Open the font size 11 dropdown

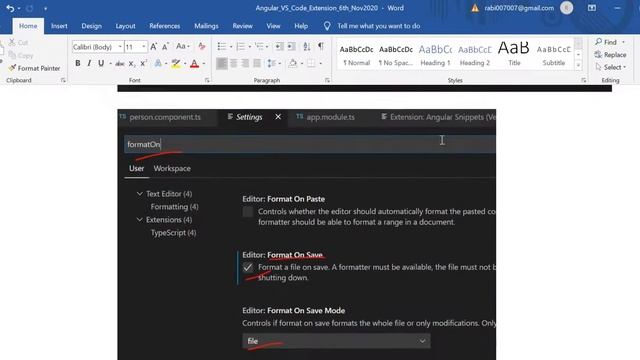tap(144, 47)
